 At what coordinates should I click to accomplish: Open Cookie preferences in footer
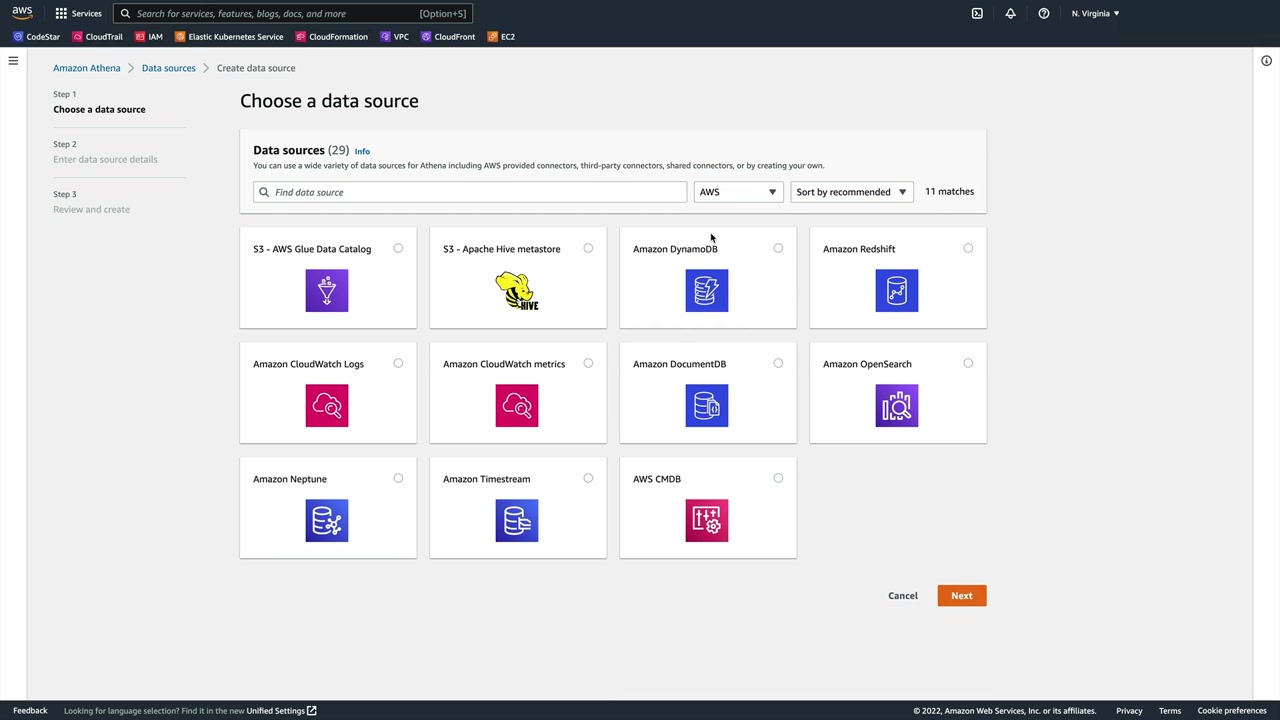1232,711
